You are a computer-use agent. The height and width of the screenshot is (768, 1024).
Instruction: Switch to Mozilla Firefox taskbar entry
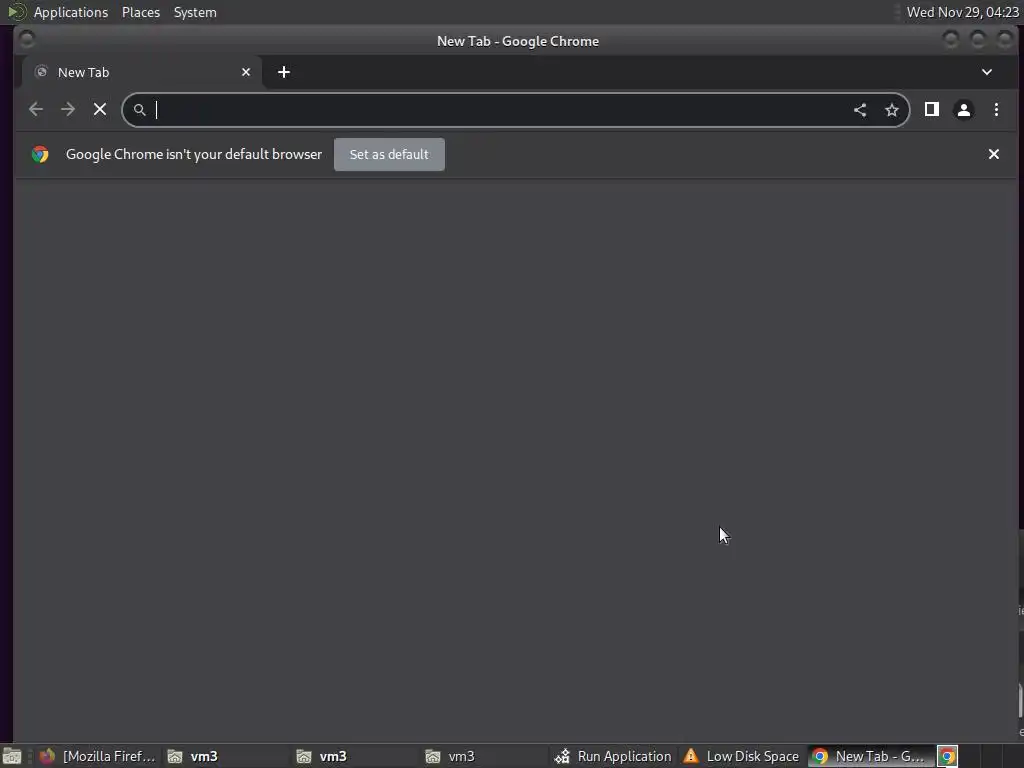[98, 756]
